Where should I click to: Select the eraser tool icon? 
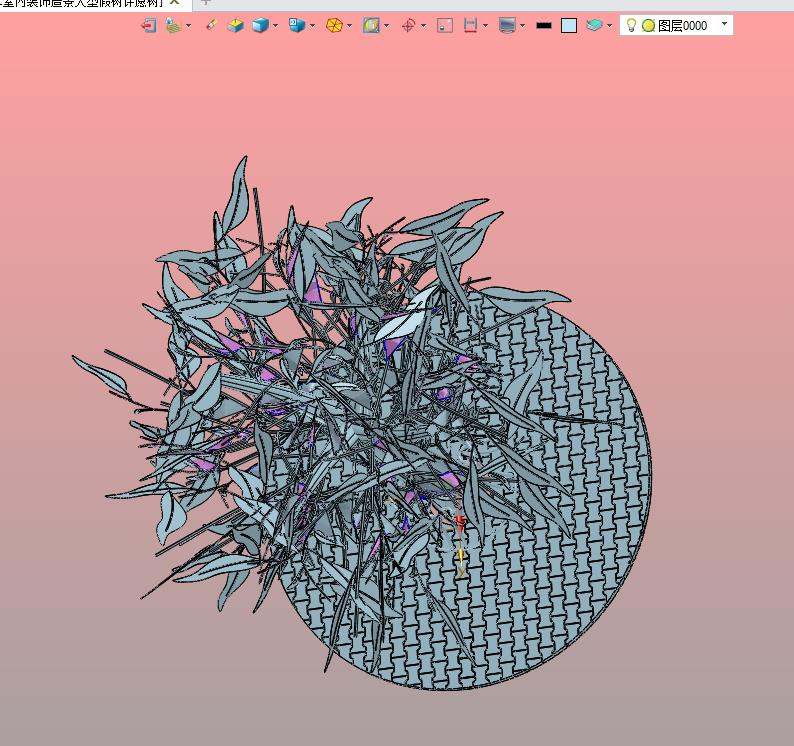(211, 24)
